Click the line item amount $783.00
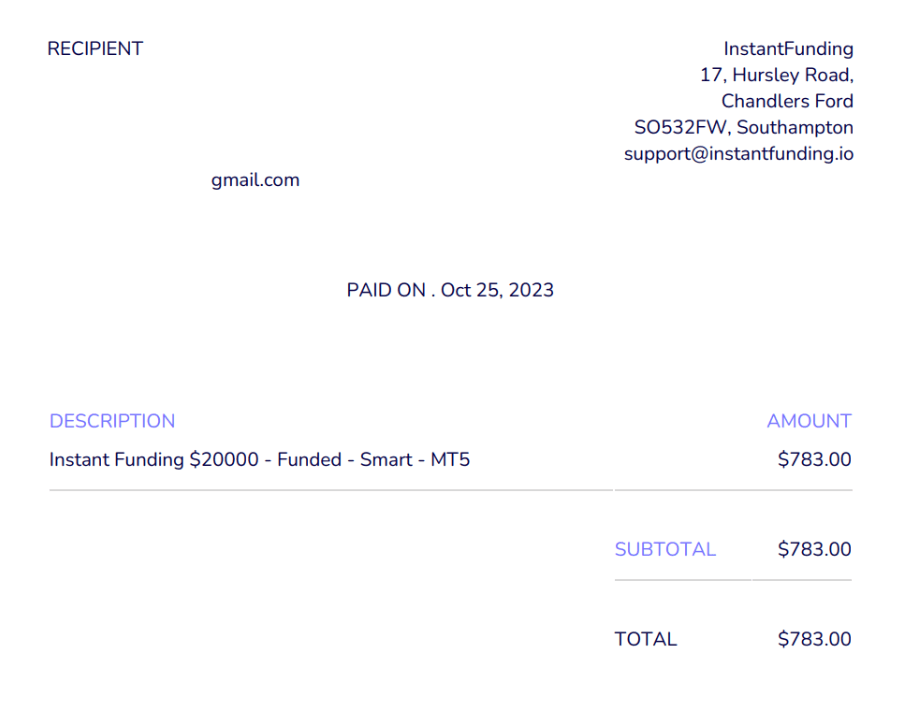902x717 pixels. tap(814, 460)
